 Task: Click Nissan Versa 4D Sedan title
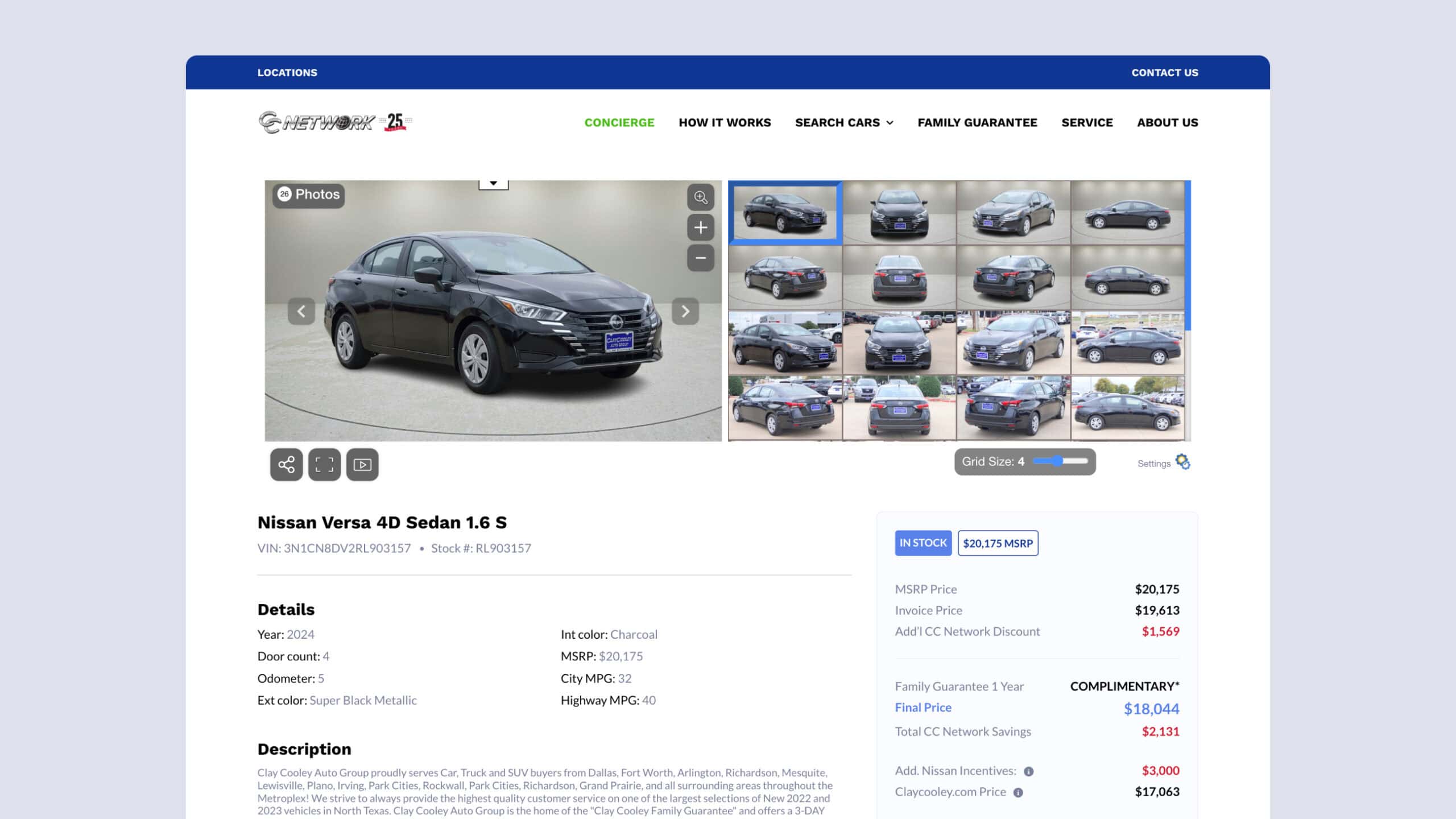pos(382,522)
